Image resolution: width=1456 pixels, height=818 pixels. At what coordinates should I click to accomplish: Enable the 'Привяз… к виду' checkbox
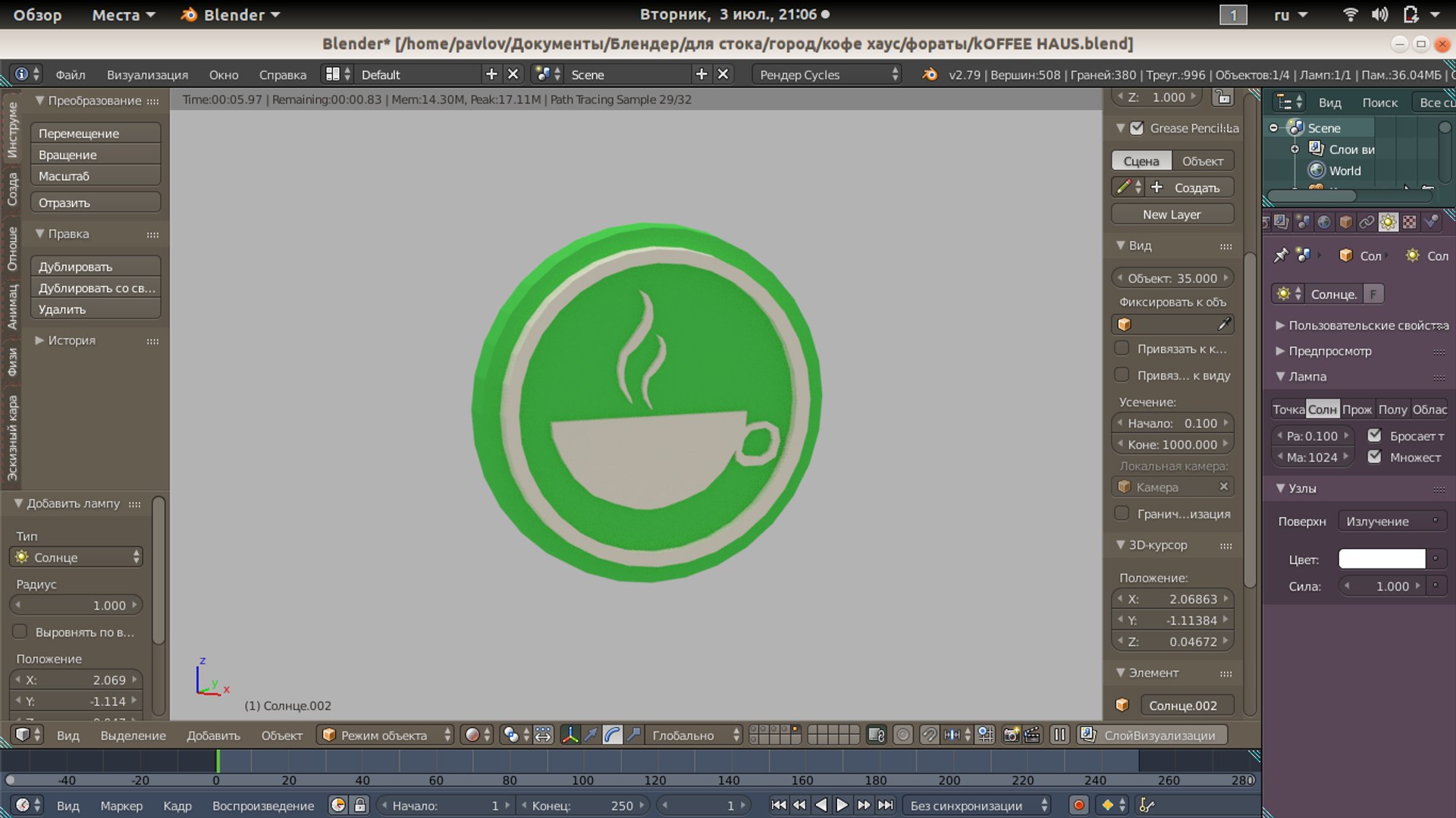coord(1122,375)
